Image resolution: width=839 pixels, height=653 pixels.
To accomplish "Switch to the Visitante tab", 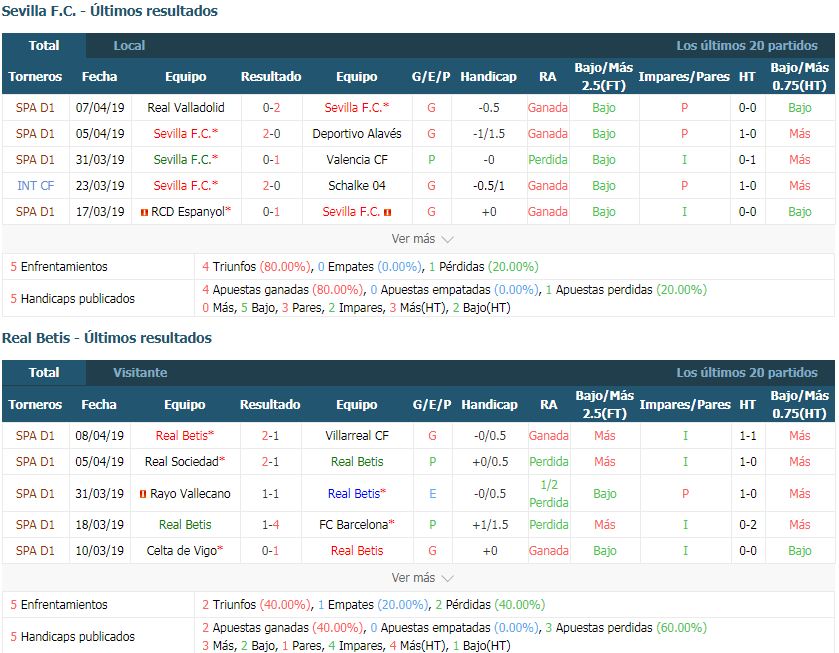I will coord(140,373).
